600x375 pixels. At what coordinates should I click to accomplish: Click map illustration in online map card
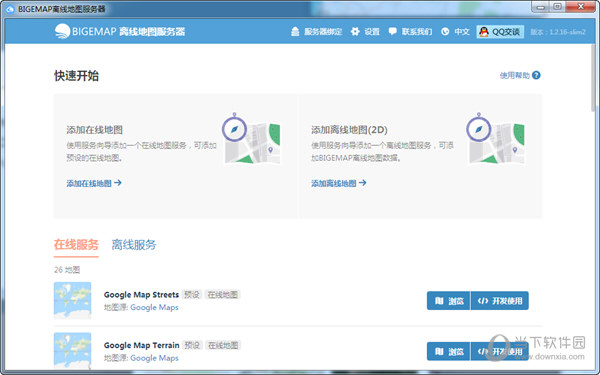tap(251, 138)
